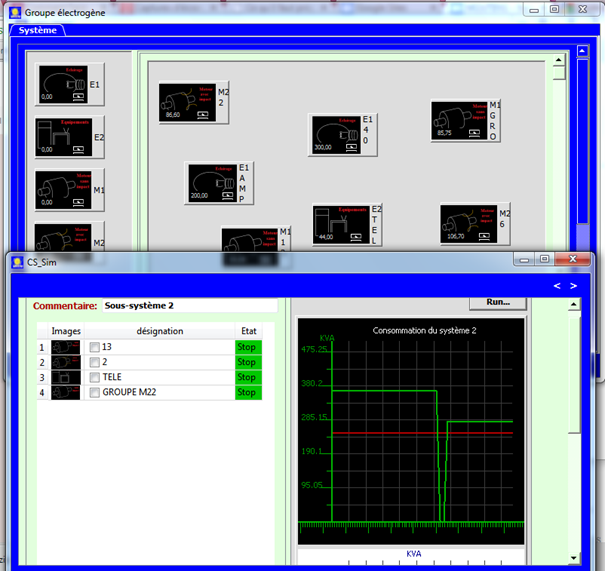Click the désignation column header
The width and height of the screenshot is (605, 571).
160,331
